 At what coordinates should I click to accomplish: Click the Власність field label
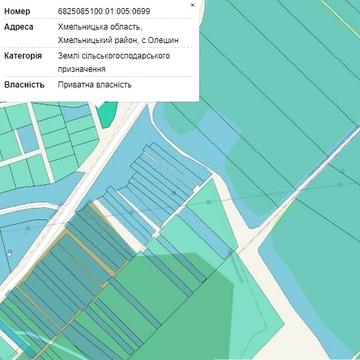(24, 85)
